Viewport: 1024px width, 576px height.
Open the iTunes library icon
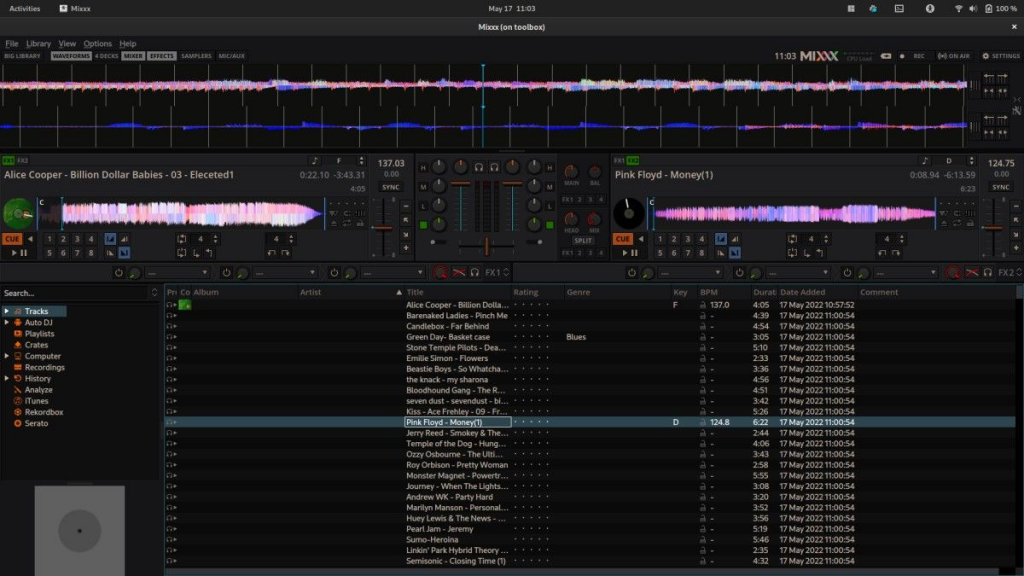pyautogui.click(x=18, y=401)
